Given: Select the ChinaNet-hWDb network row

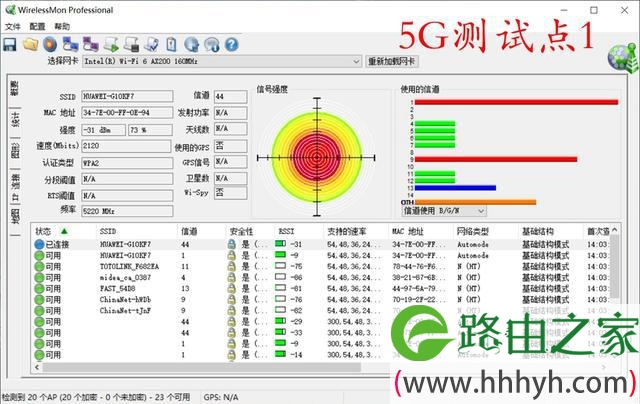Looking at the screenshot, I should pos(322,300).
